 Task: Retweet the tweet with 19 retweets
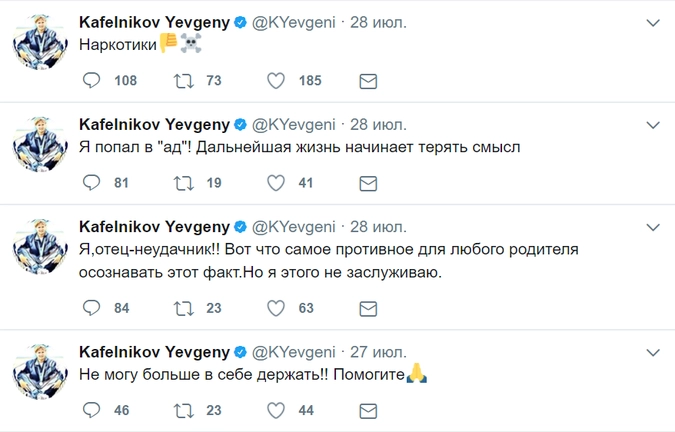184,183
